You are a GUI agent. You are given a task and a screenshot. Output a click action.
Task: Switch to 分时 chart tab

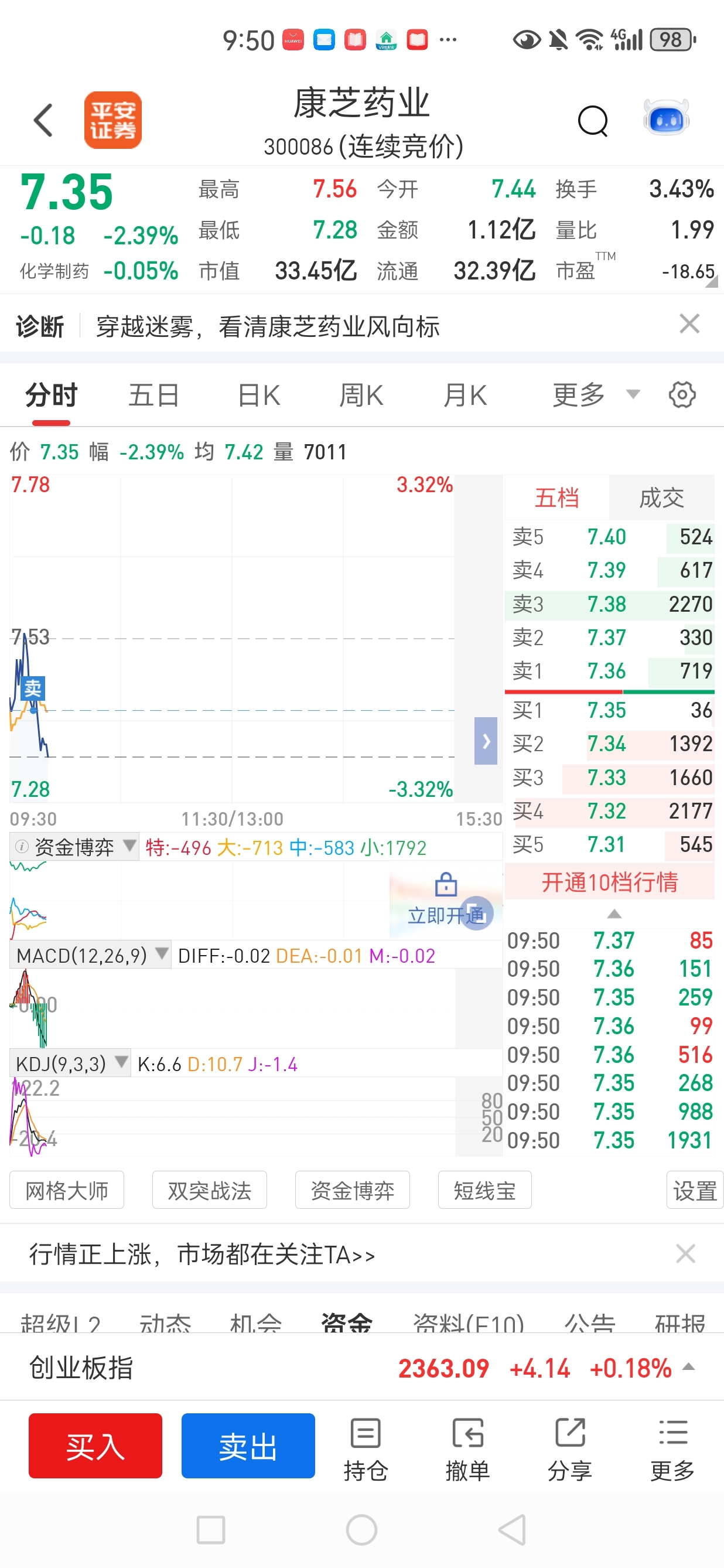click(x=52, y=396)
